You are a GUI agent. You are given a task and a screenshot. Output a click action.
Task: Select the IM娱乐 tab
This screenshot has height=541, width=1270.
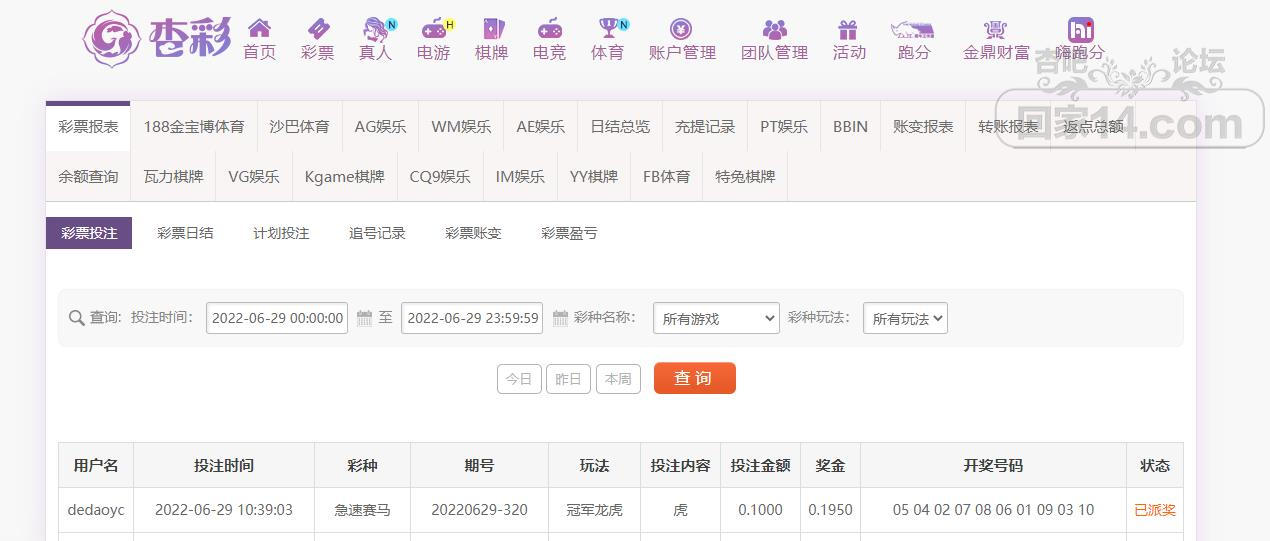520,177
